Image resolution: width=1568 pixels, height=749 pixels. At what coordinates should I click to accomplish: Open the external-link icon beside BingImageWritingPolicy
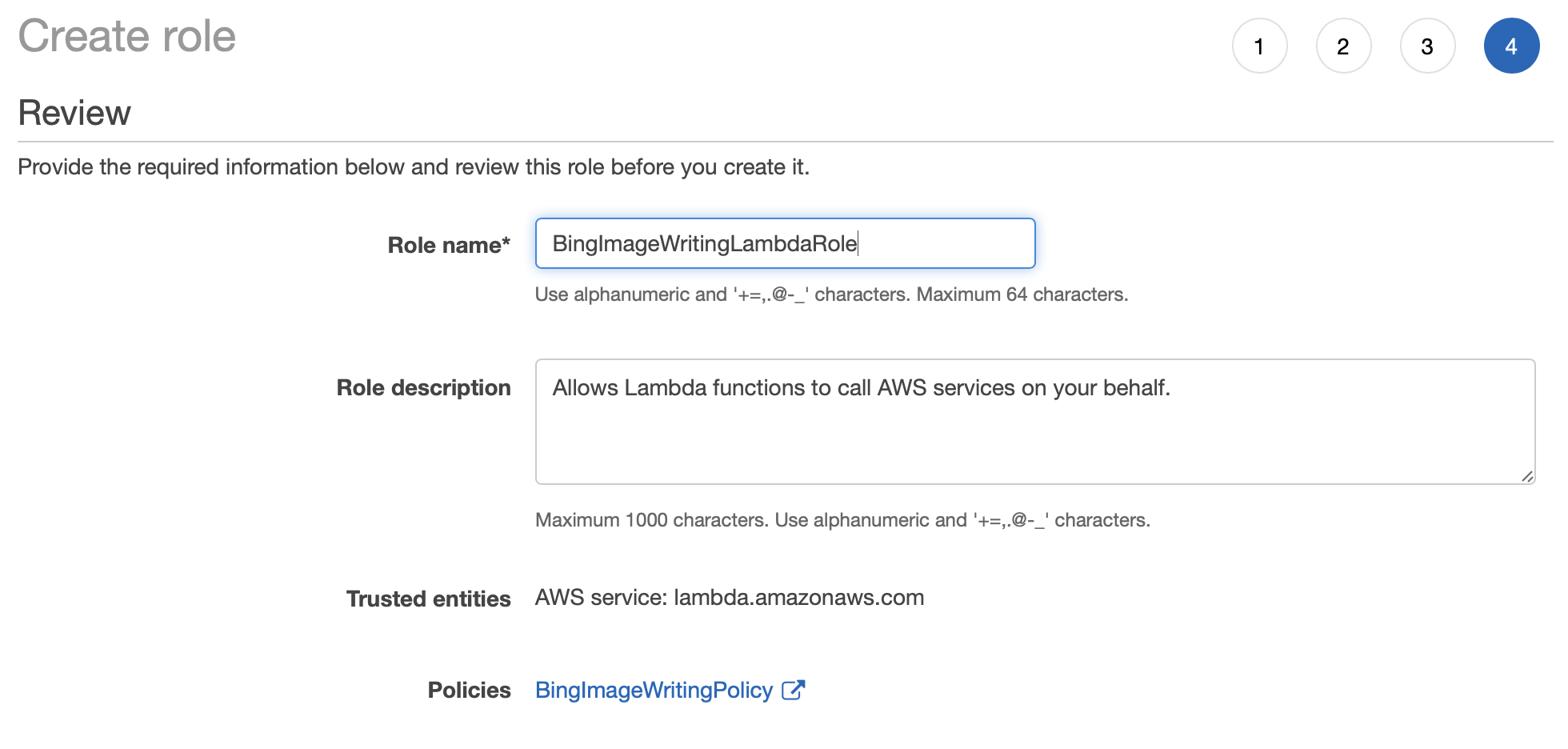point(793,690)
